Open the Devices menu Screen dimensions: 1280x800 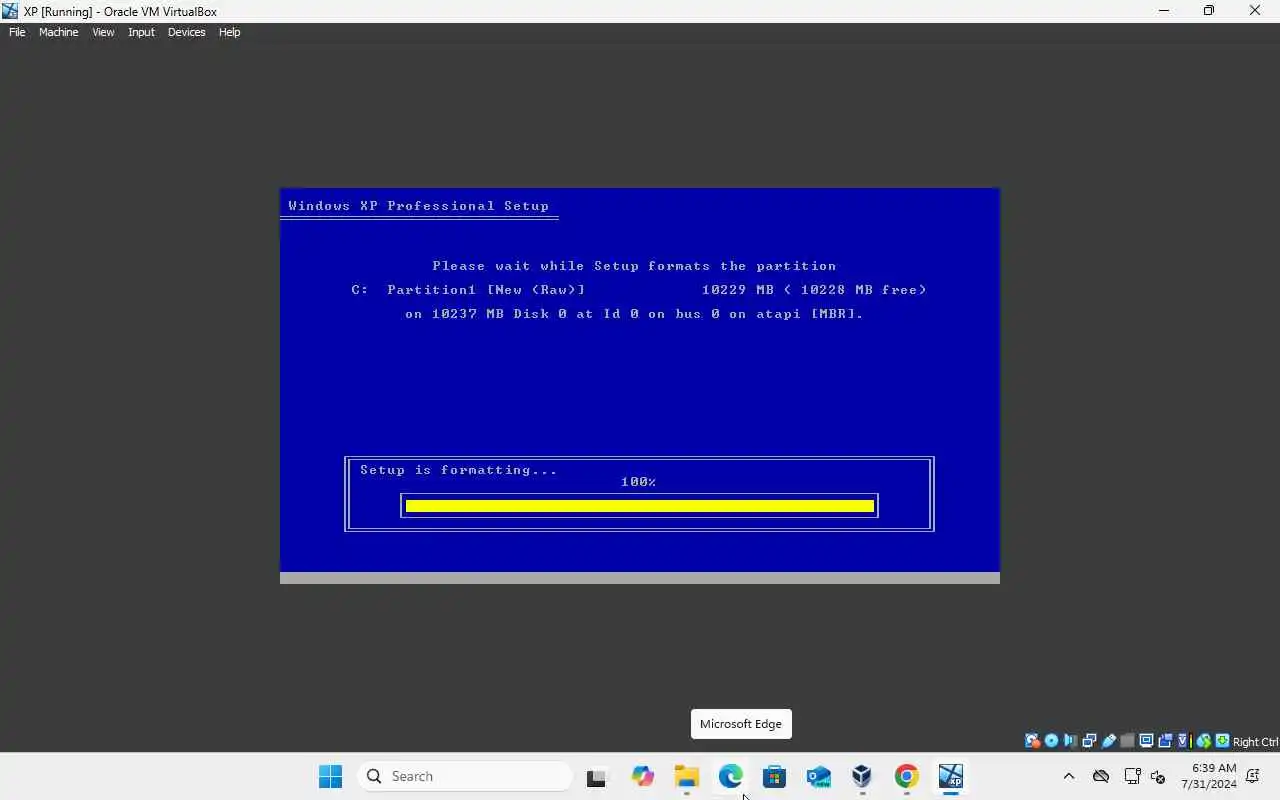[186, 32]
